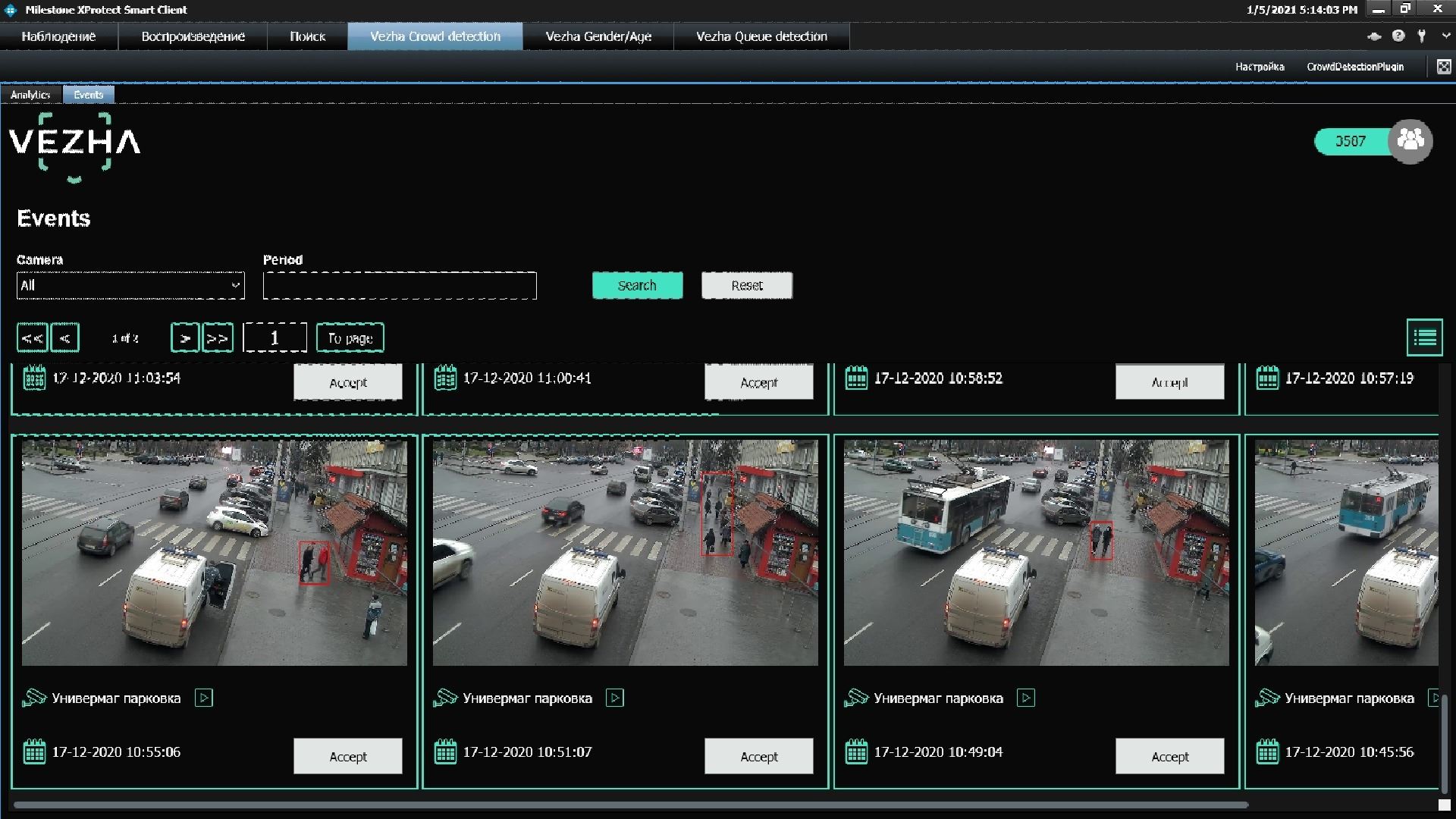Click the vertical scrollbar of events list
1456x819 pixels.
1443,743
